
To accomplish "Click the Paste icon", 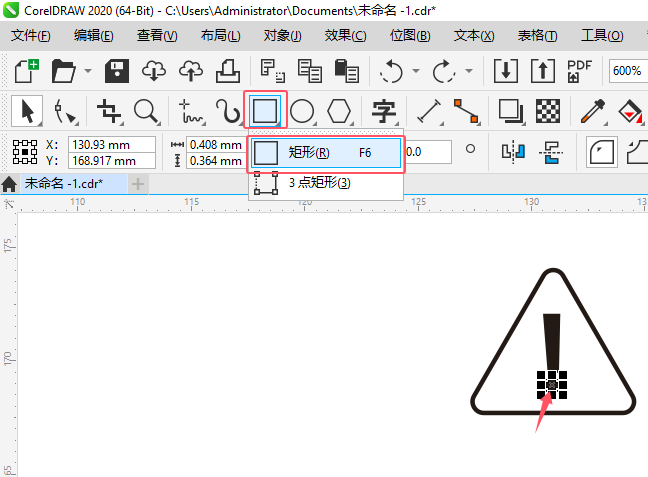I will [x=346, y=71].
